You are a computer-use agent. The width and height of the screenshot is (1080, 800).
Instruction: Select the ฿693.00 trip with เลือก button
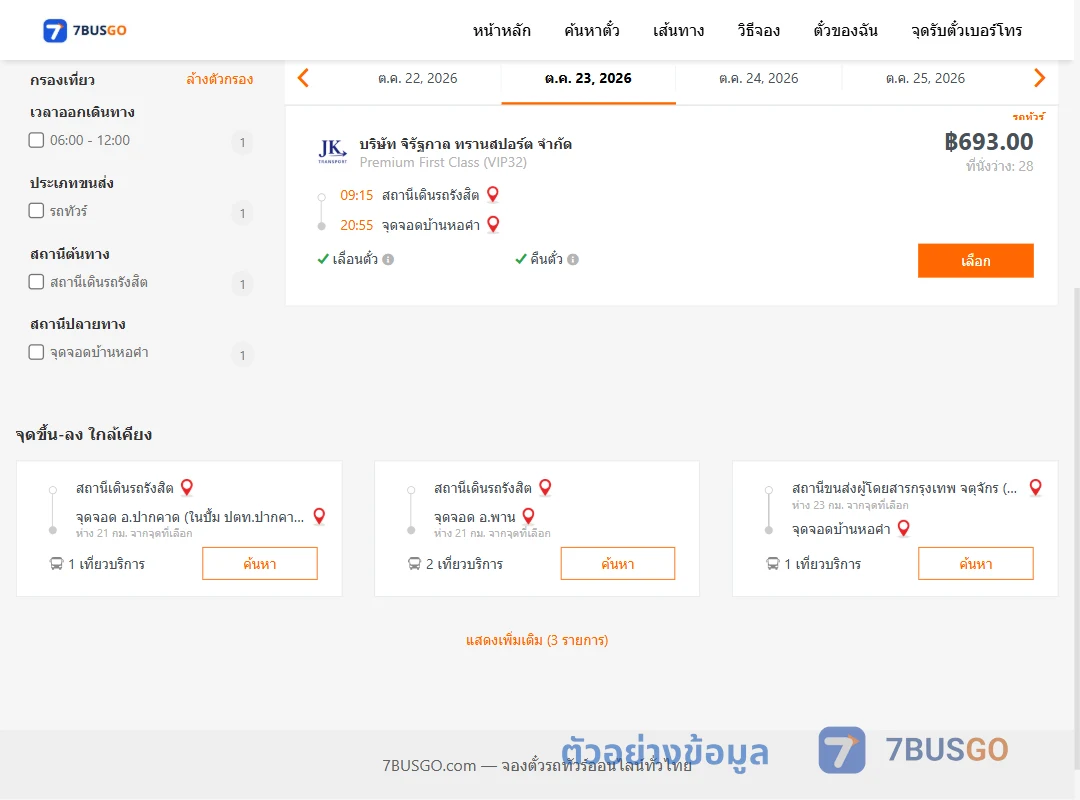(975, 260)
